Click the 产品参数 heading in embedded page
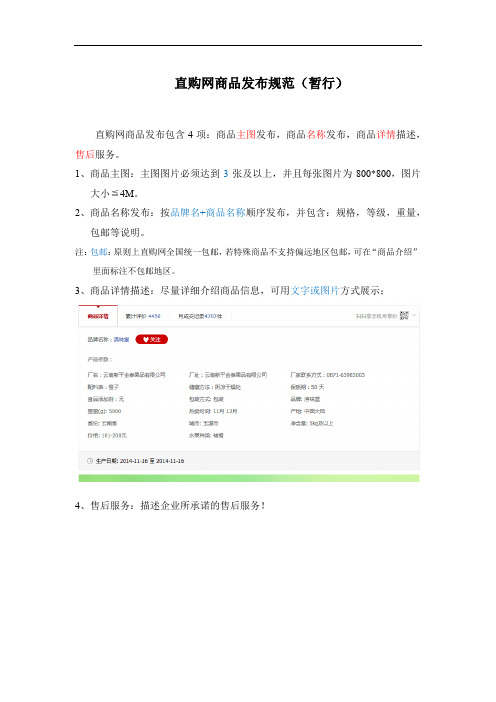 [99, 359]
